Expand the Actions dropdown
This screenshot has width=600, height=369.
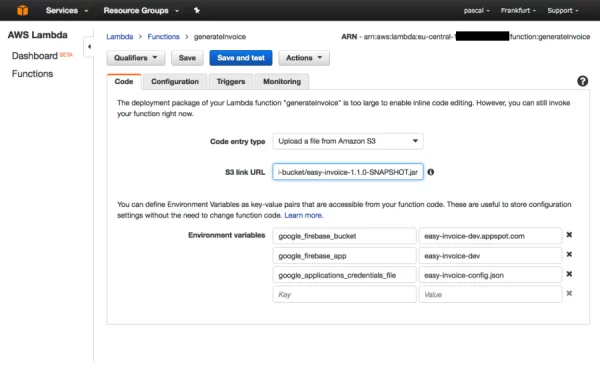pyautogui.click(x=304, y=58)
